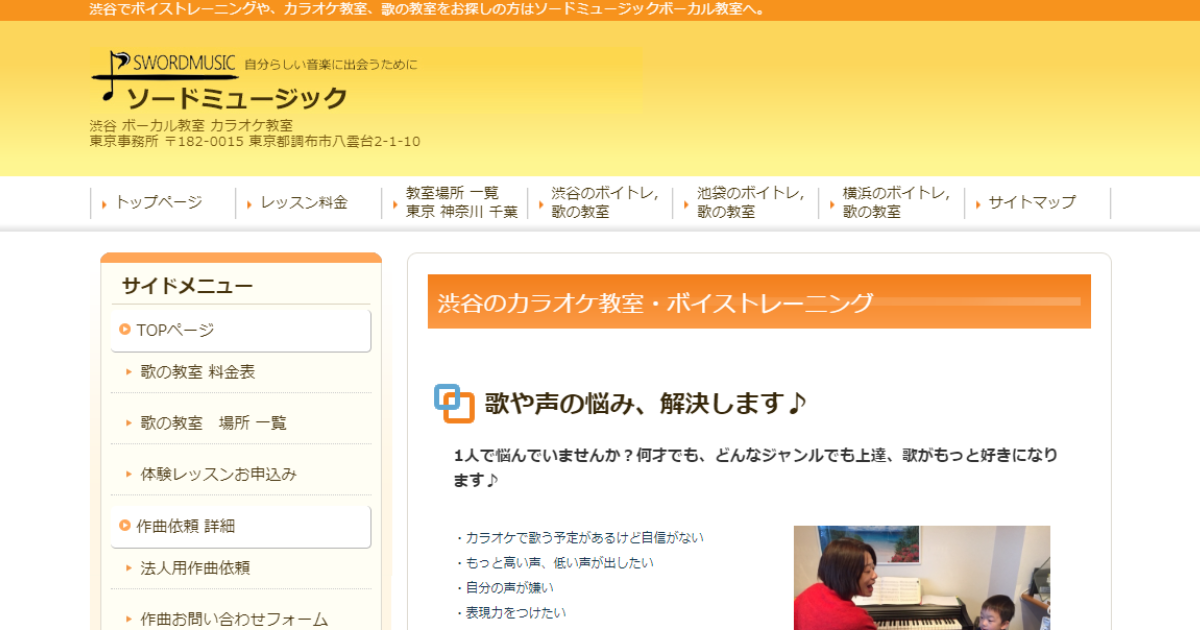Open トップページ in the navigation bar
Image resolution: width=1200 pixels, height=630 pixels.
[158, 202]
